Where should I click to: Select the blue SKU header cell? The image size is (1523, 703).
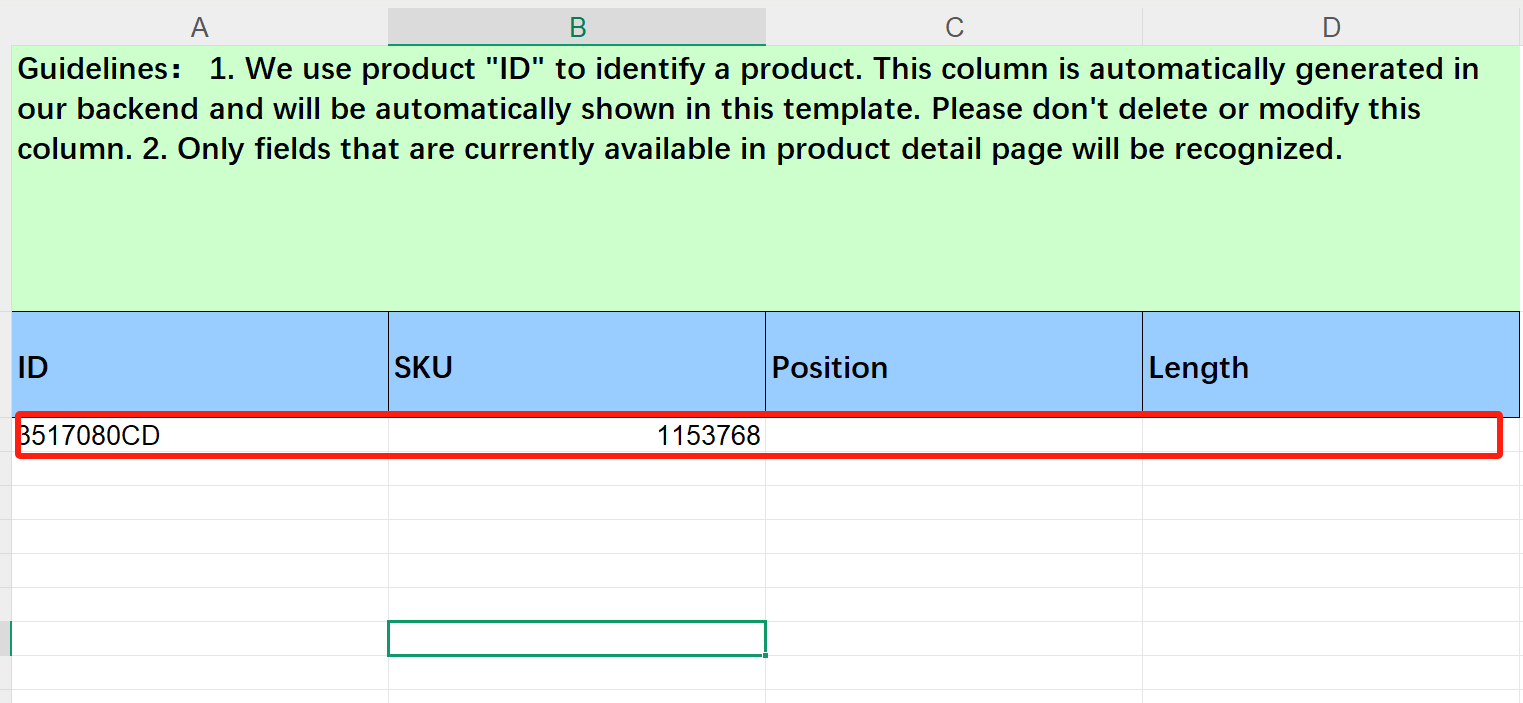577,364
